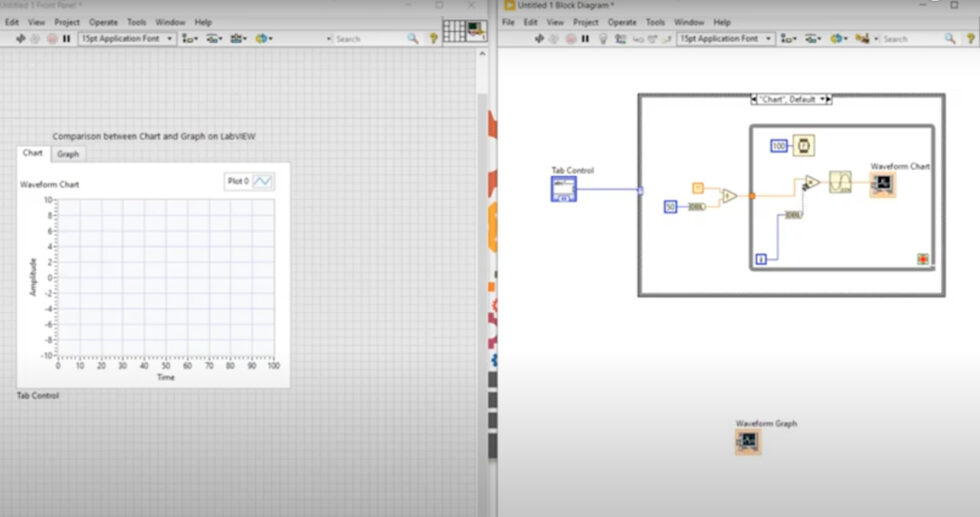
Task: Open the Tools menu on Front Panel
Action: [136, 22]
